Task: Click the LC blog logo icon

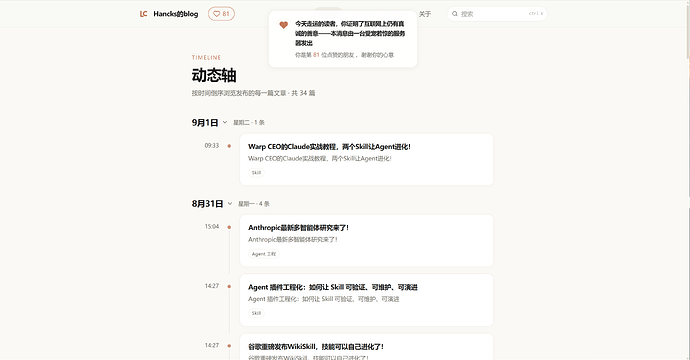Action: coord(143,14)
